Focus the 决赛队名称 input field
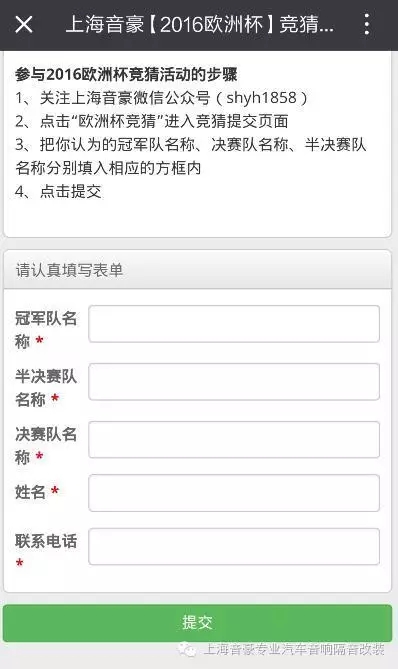Image resolution: width=398 pixels, height=669 pixels. coord(234,440)
